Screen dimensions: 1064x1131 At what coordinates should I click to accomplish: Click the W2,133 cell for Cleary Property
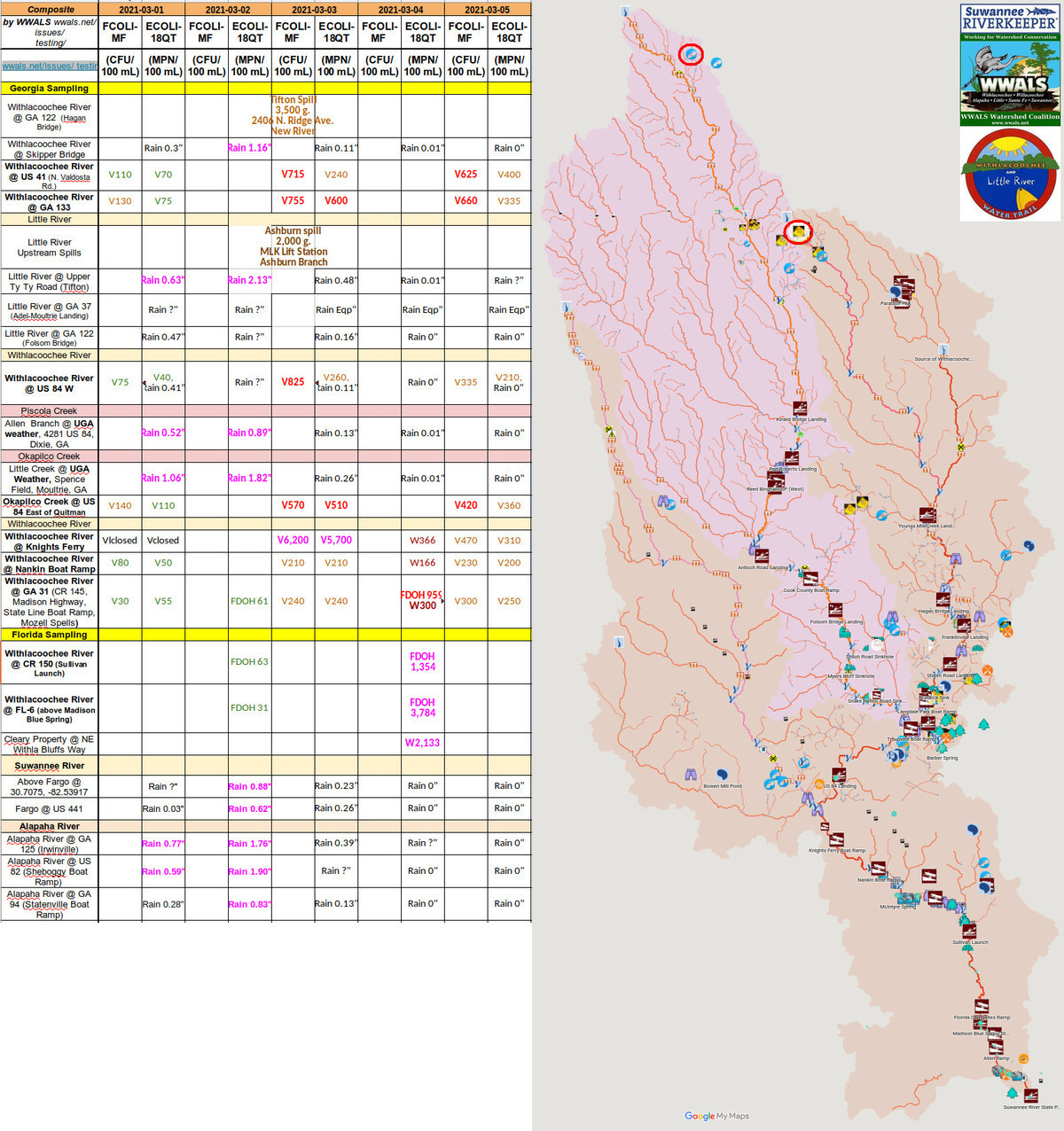tap(423, 743)
